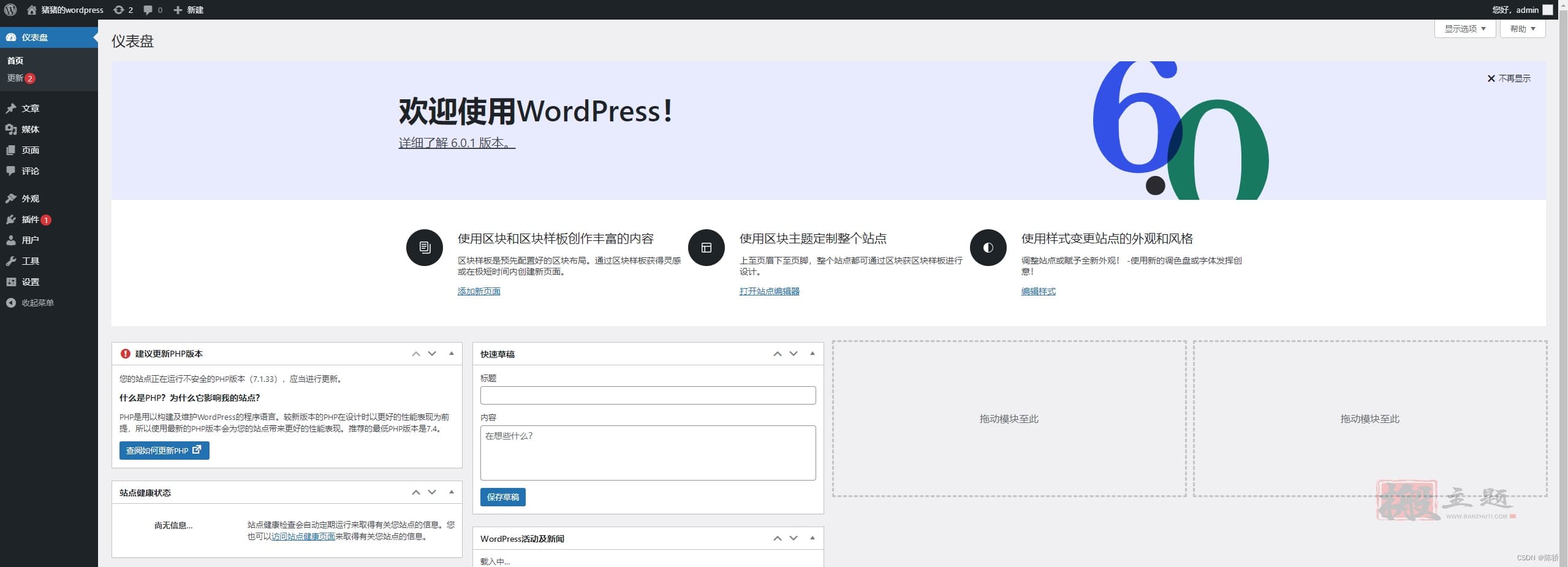
Task: Click 保存草稿 button
Action: click(x=502, y=497)
